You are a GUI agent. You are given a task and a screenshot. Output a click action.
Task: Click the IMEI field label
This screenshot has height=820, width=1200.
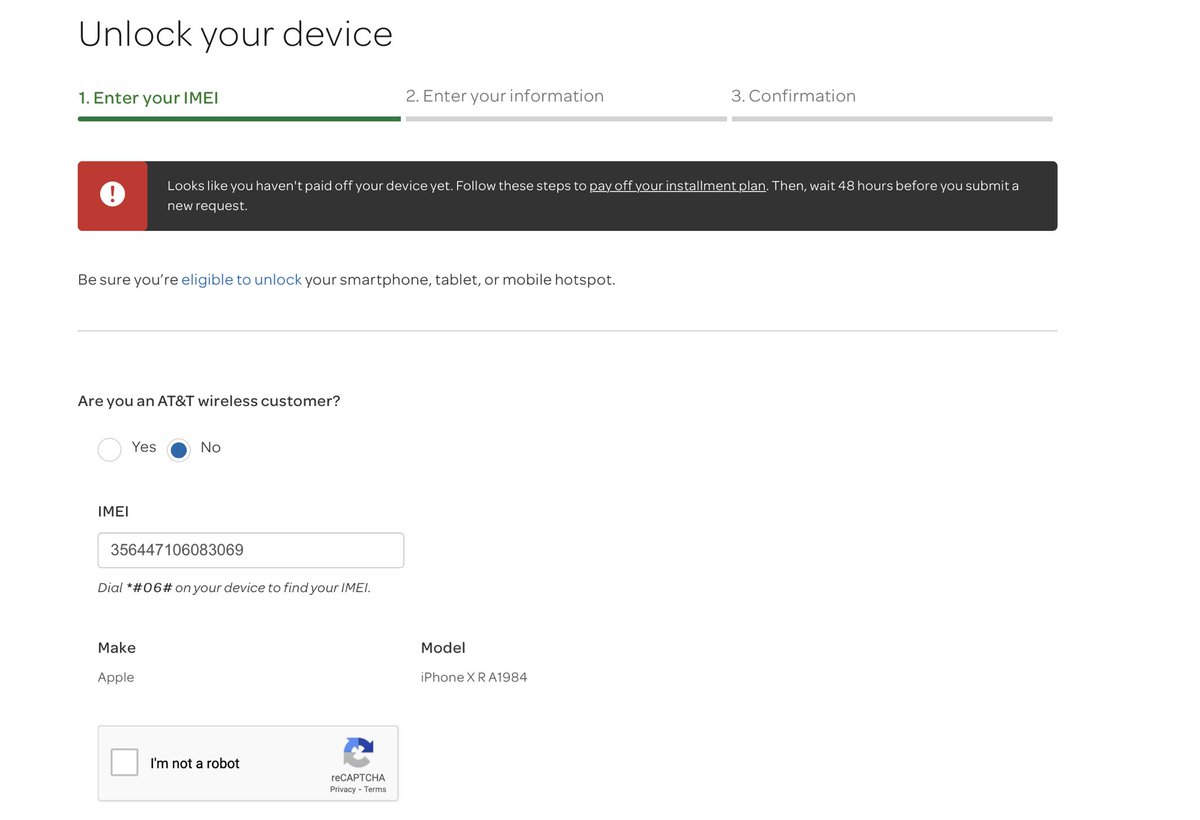coord(113,512)
